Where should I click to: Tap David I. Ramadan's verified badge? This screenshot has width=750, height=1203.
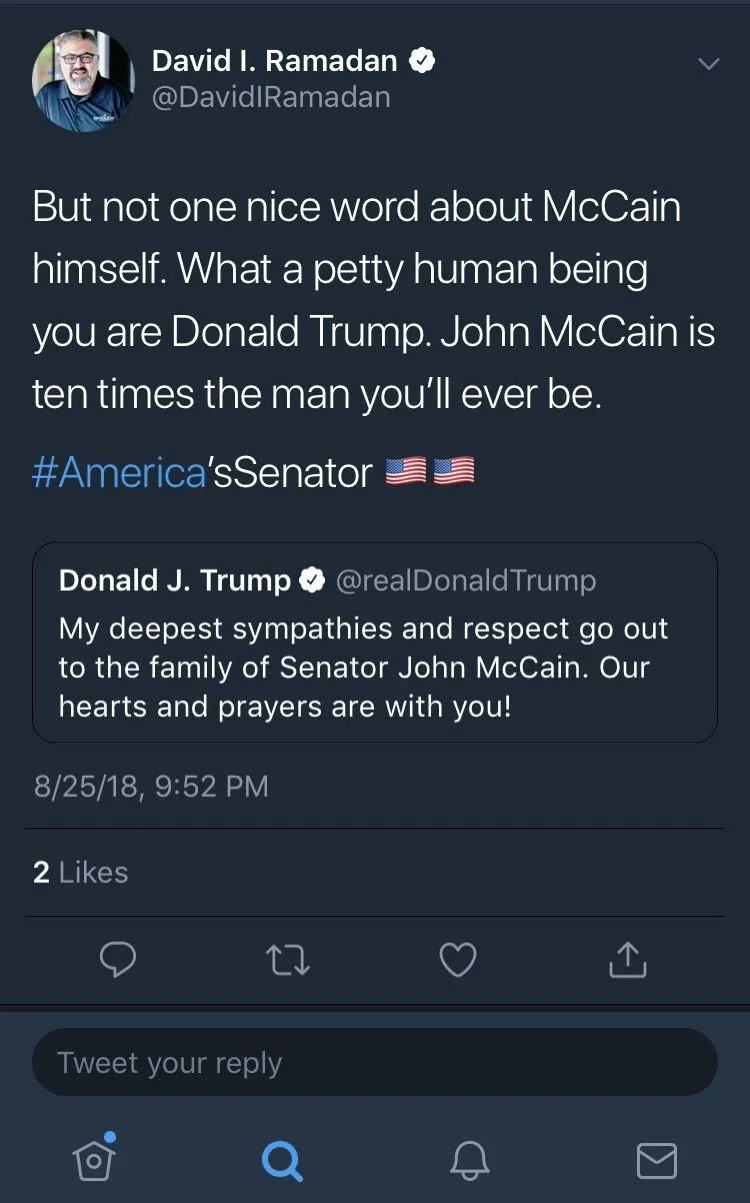pos(423,61)
